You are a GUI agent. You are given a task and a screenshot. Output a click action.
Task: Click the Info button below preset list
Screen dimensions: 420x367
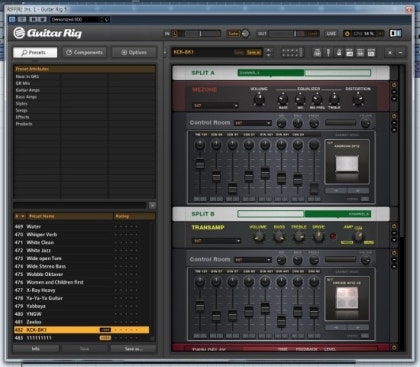[x=36, y=349]
